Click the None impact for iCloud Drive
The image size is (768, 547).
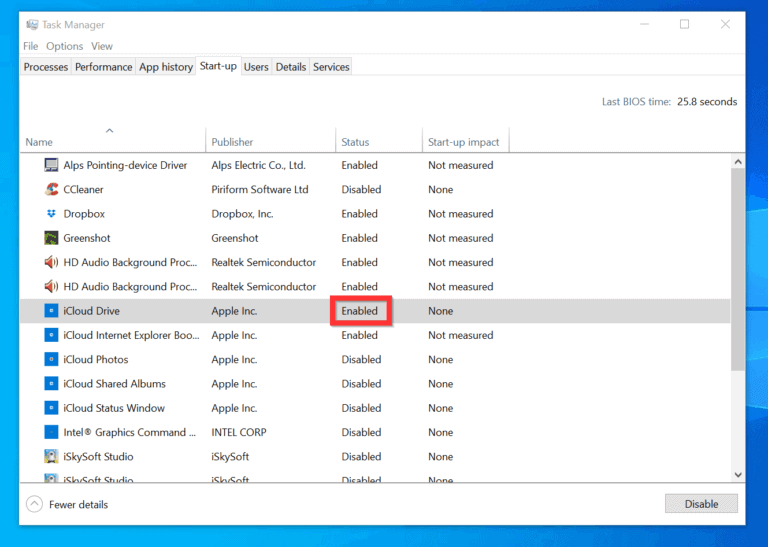click(x=440, y=311)
